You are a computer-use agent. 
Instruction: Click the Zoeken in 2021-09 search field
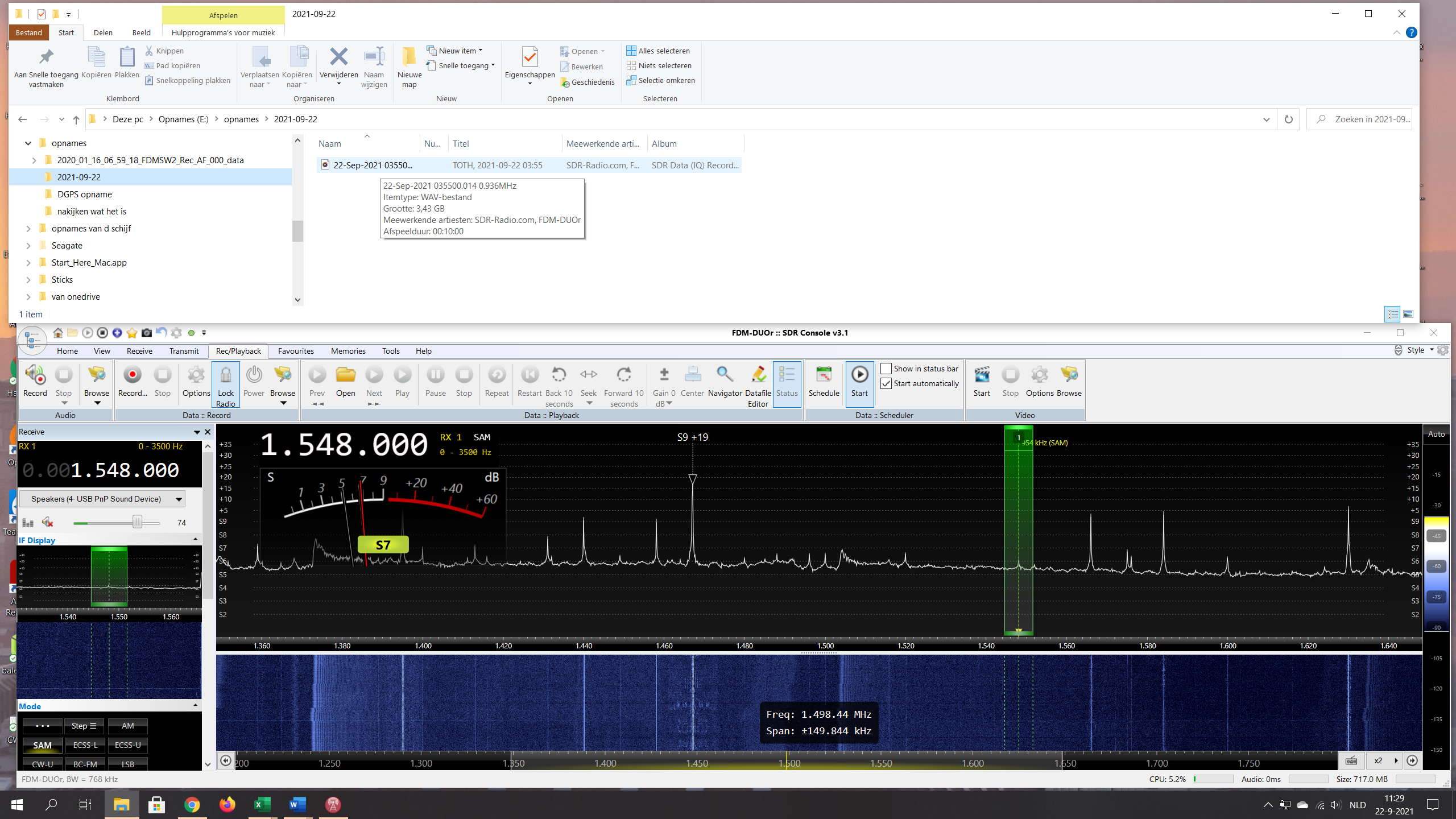[x=1365, y=119]
